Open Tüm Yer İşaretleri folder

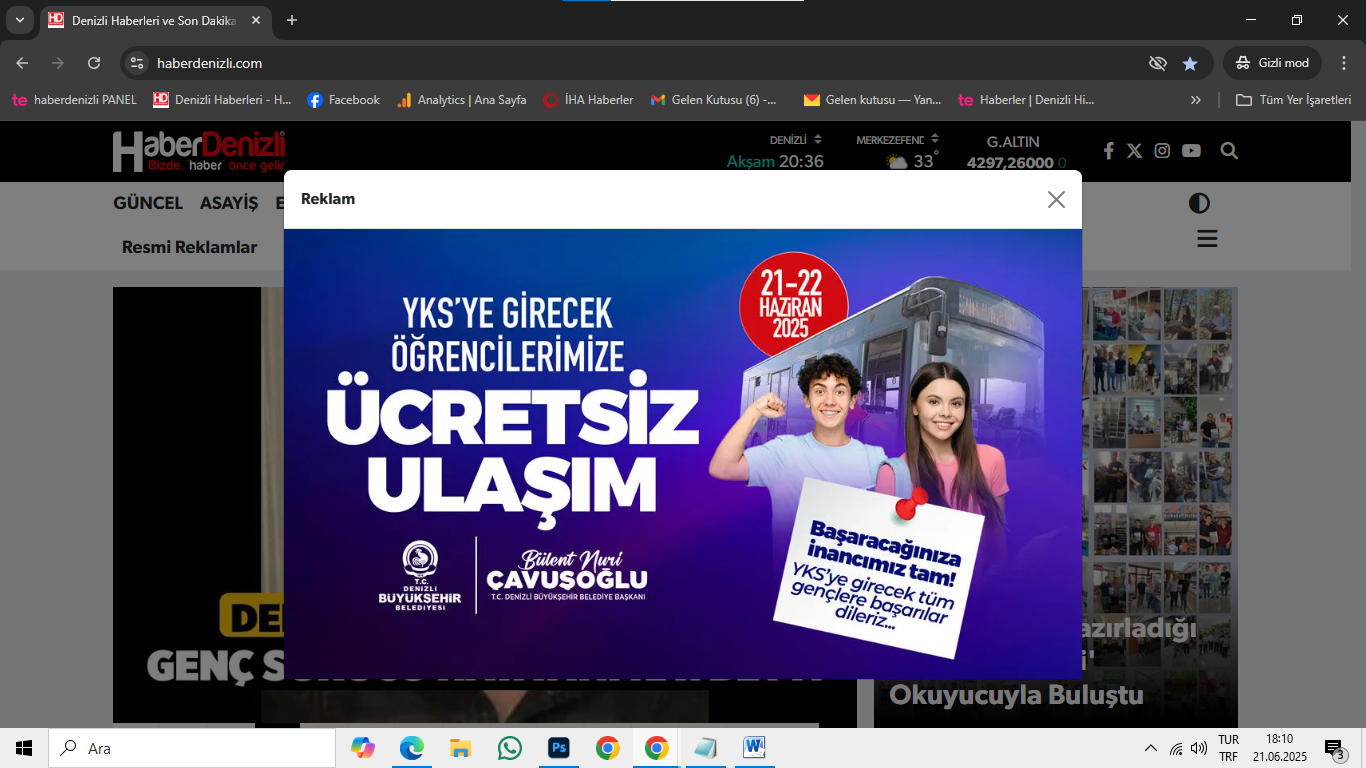click(1293, 100)
